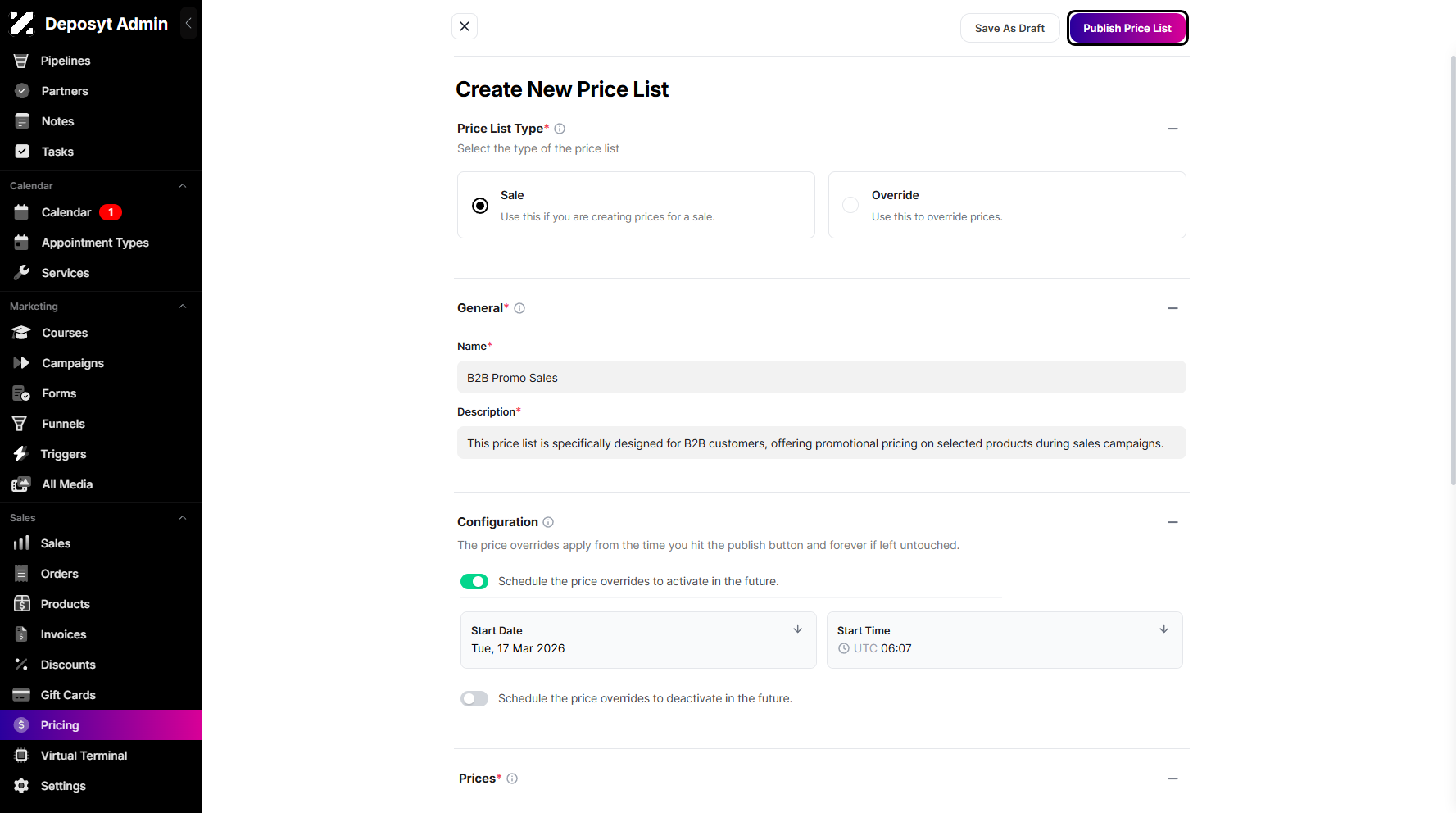Open Products in the sidebar

coord(101,604)
